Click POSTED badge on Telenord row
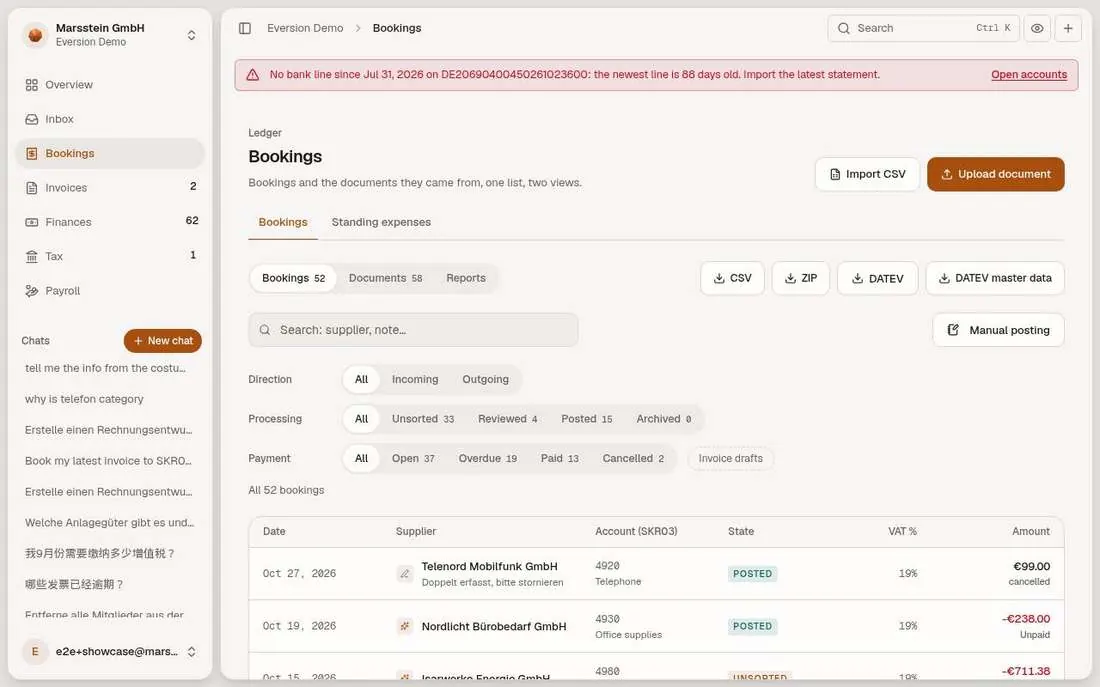Image resolution: width=1100 pixels, height=687 pixels. [x=752, y=573]
